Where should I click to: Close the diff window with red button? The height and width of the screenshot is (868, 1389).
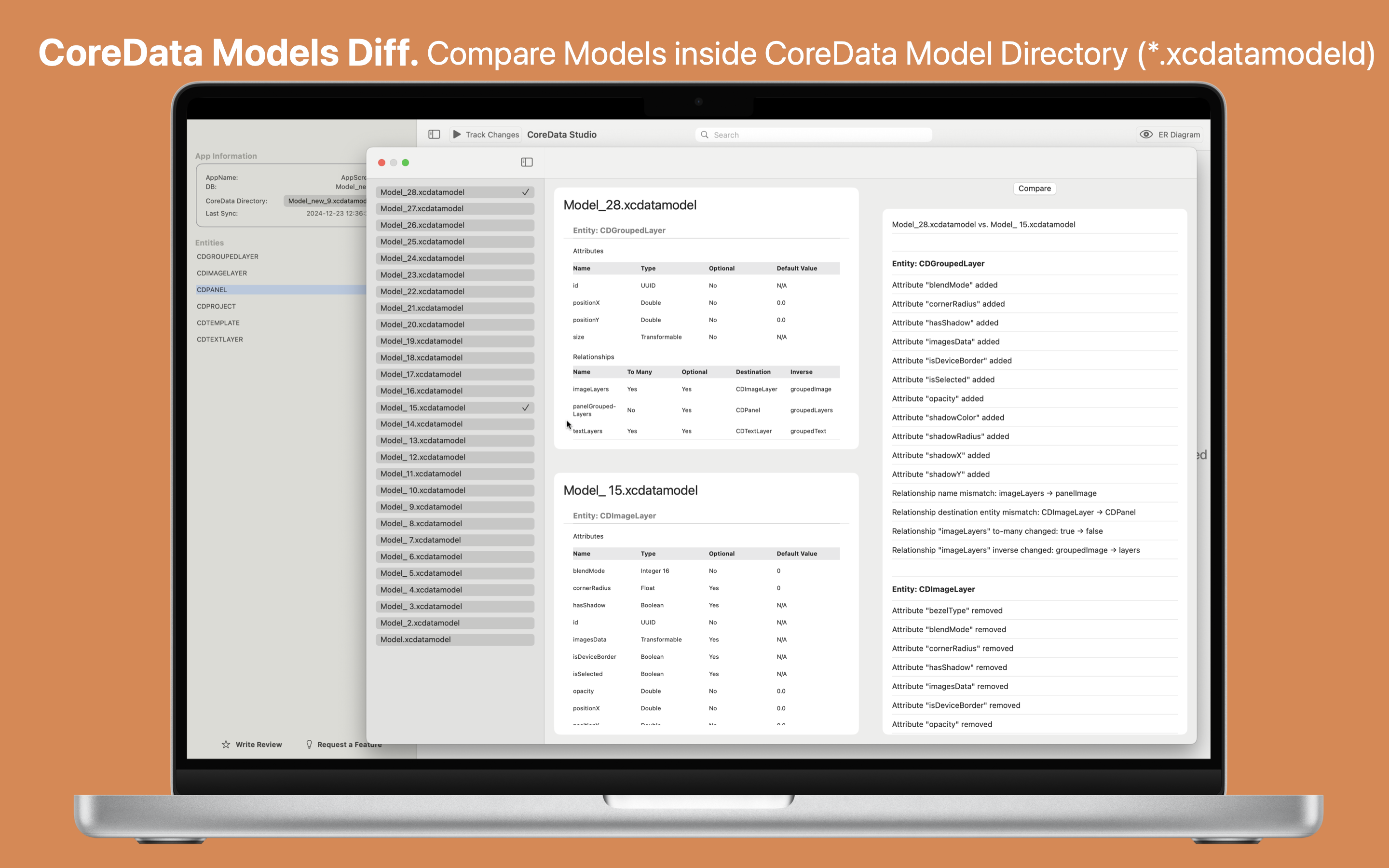381,163
